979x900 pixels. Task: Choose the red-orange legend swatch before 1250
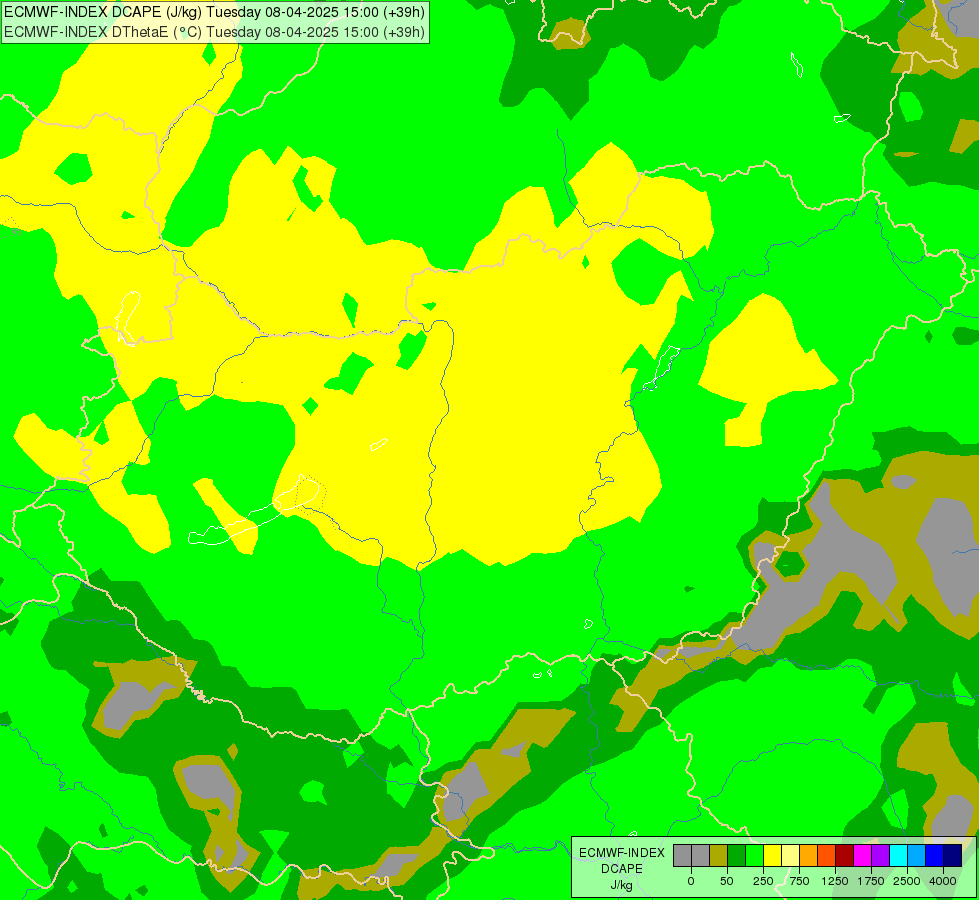[827, 856]
